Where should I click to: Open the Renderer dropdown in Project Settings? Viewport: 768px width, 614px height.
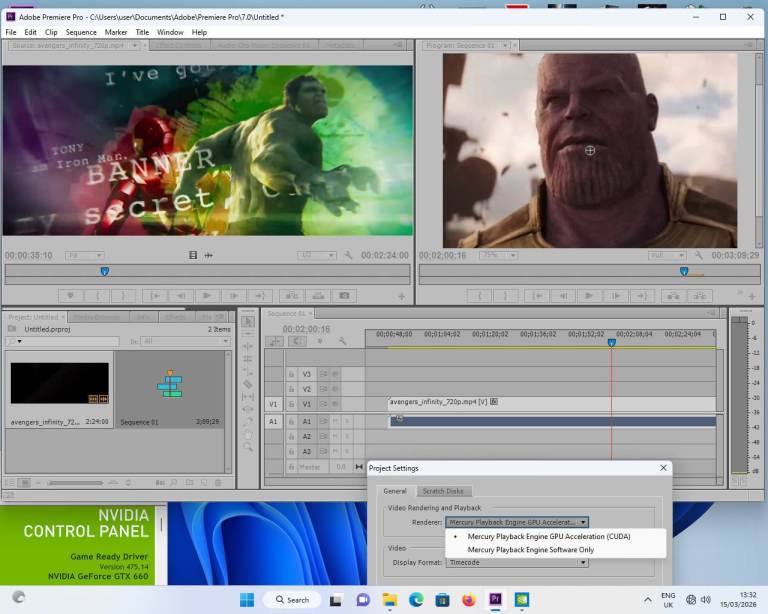coord(517,522)
